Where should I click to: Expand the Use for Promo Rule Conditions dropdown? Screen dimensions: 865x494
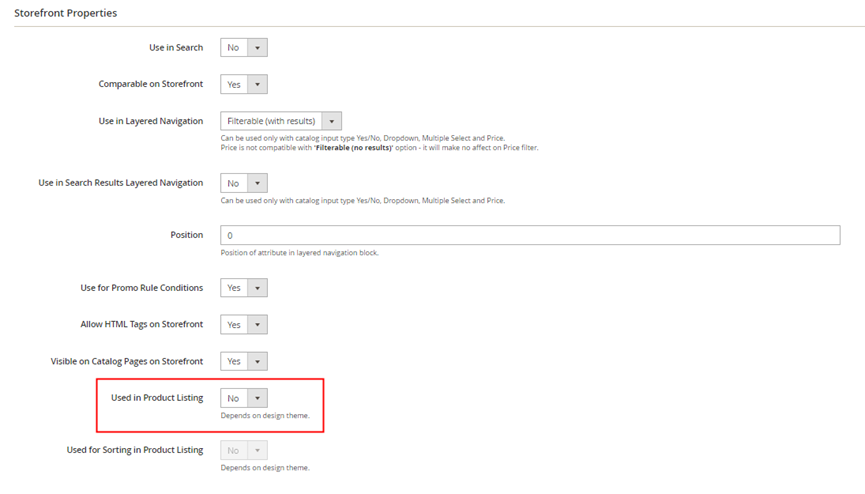coord(244,288)
